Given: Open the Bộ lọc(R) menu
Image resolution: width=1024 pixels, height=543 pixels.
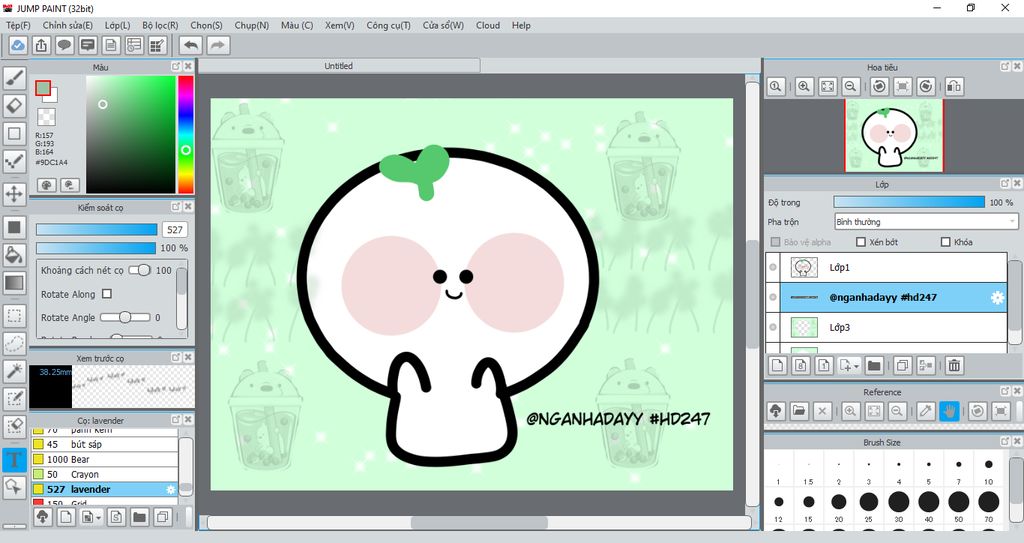Looking at the screenshot, I should click(x=160, y=25).
